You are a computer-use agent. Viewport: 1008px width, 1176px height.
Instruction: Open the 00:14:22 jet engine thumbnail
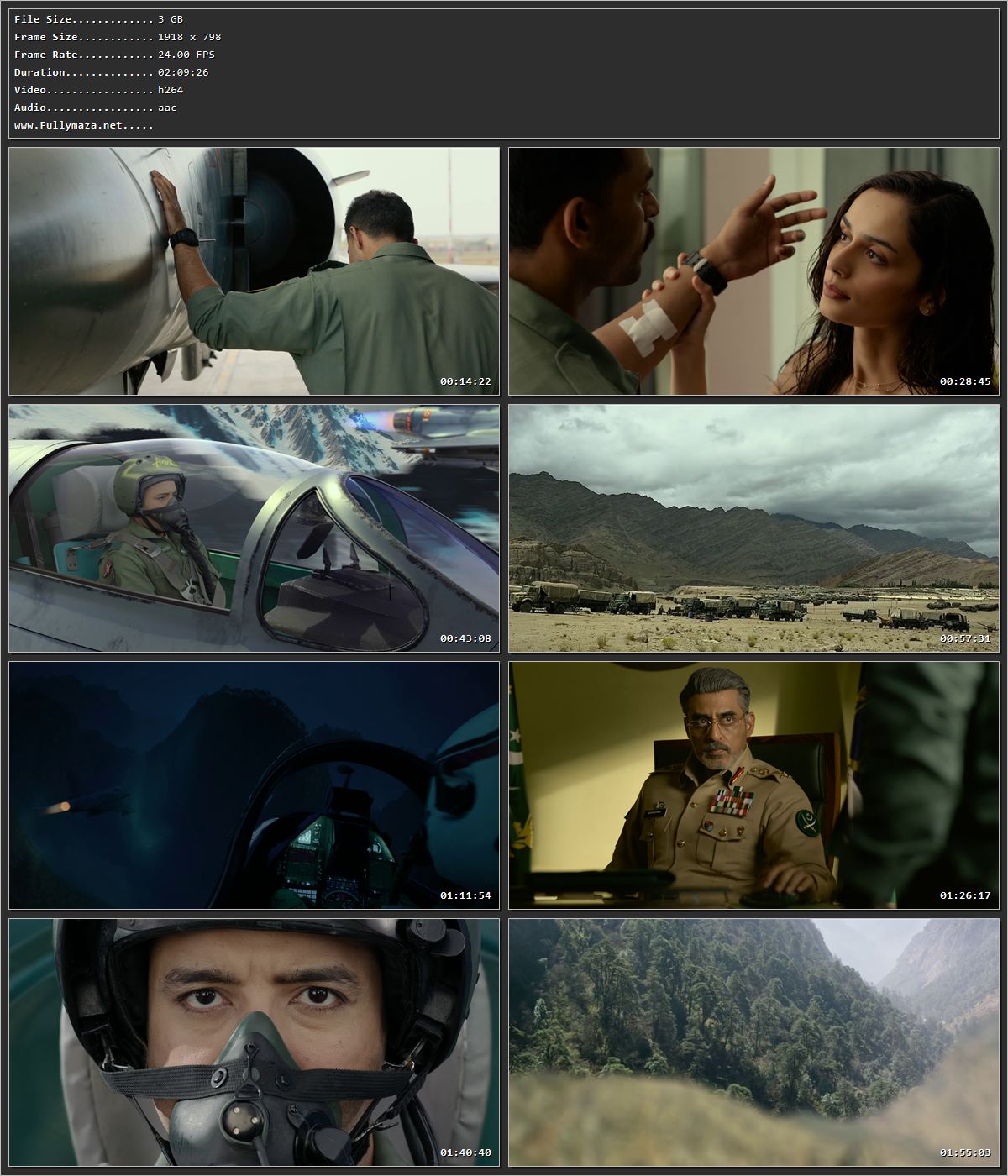pos(254,271)
